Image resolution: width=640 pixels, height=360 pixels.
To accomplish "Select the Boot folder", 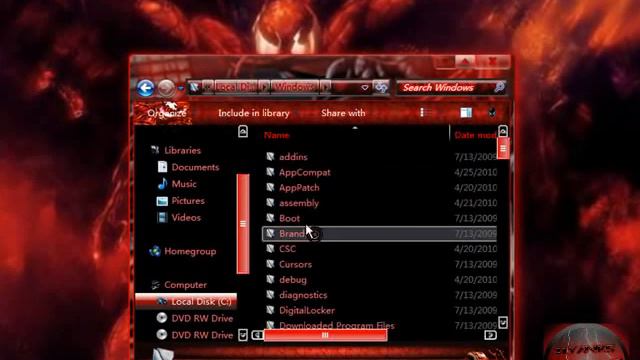I will pyautogui.click(x=289, y=218).
